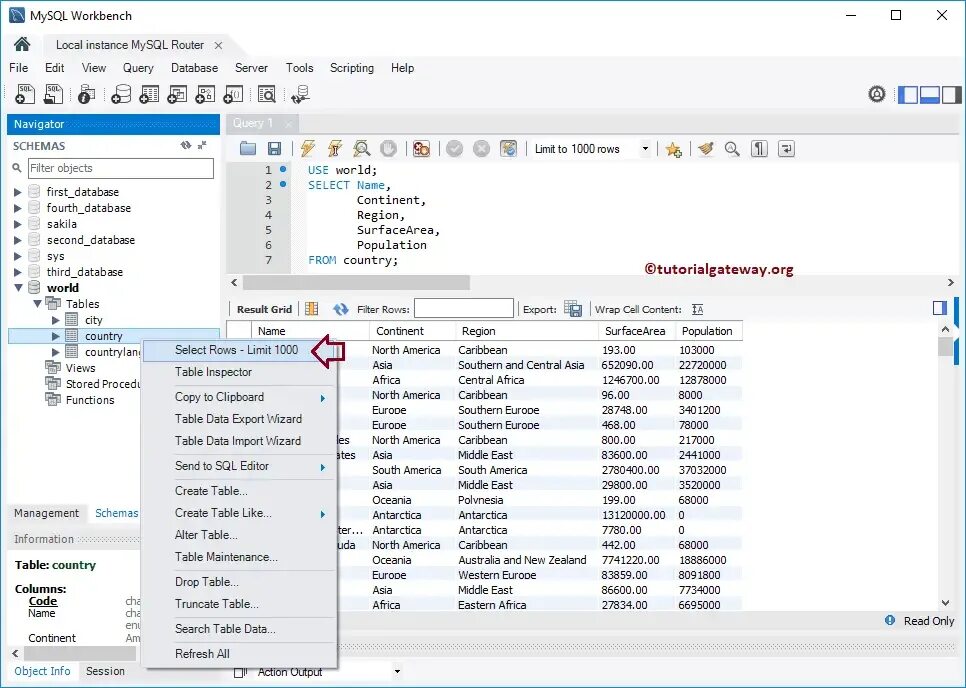Open SQL script file icon in main toolbar
Image resolution: width=966 pixels, height=688 pixels.
[x=54, y=94]
